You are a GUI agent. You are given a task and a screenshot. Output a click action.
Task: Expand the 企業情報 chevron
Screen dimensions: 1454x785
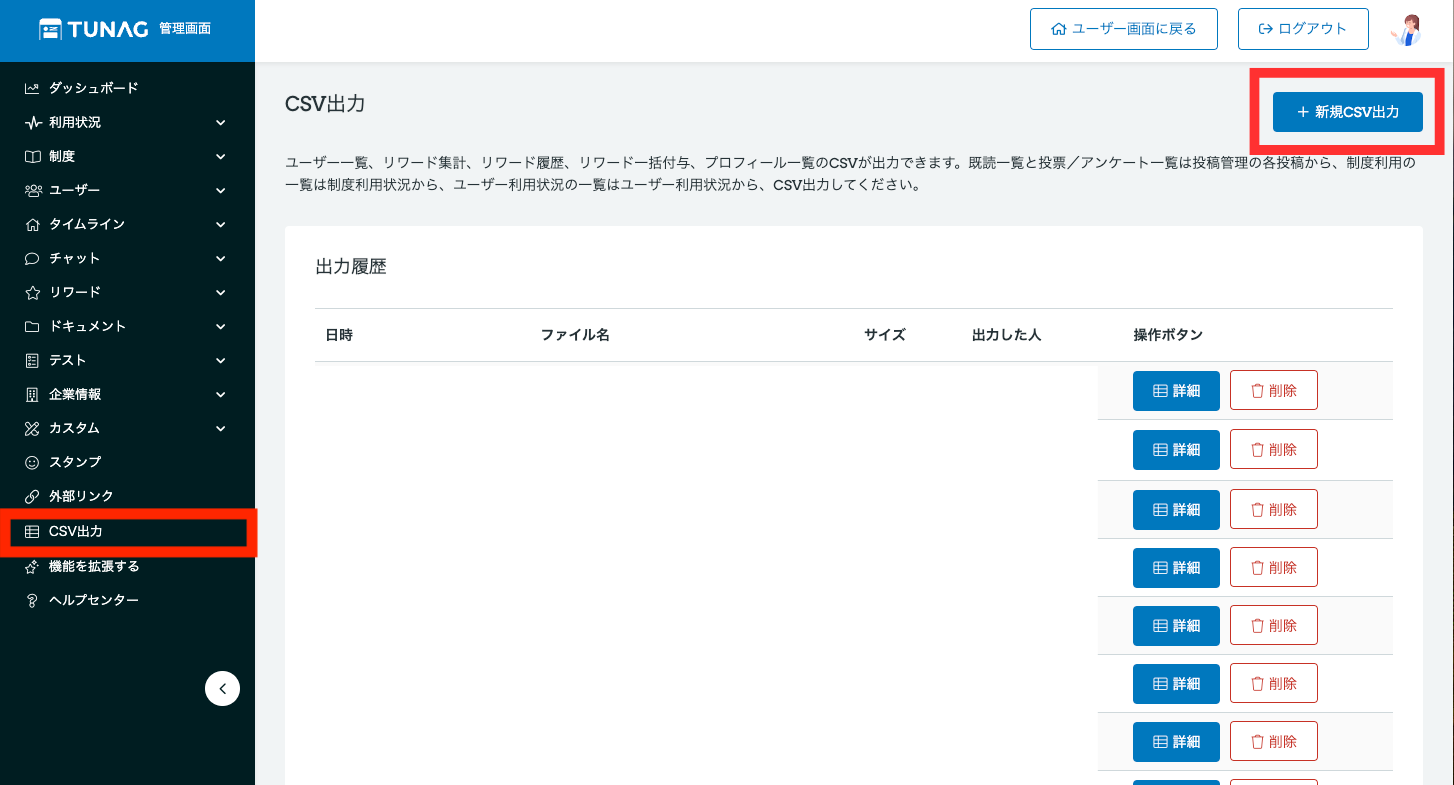point(221,395)
